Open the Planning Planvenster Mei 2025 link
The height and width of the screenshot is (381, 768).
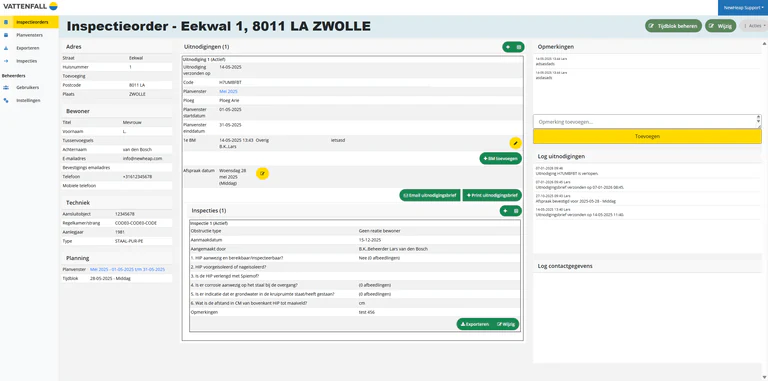point(127,269)
